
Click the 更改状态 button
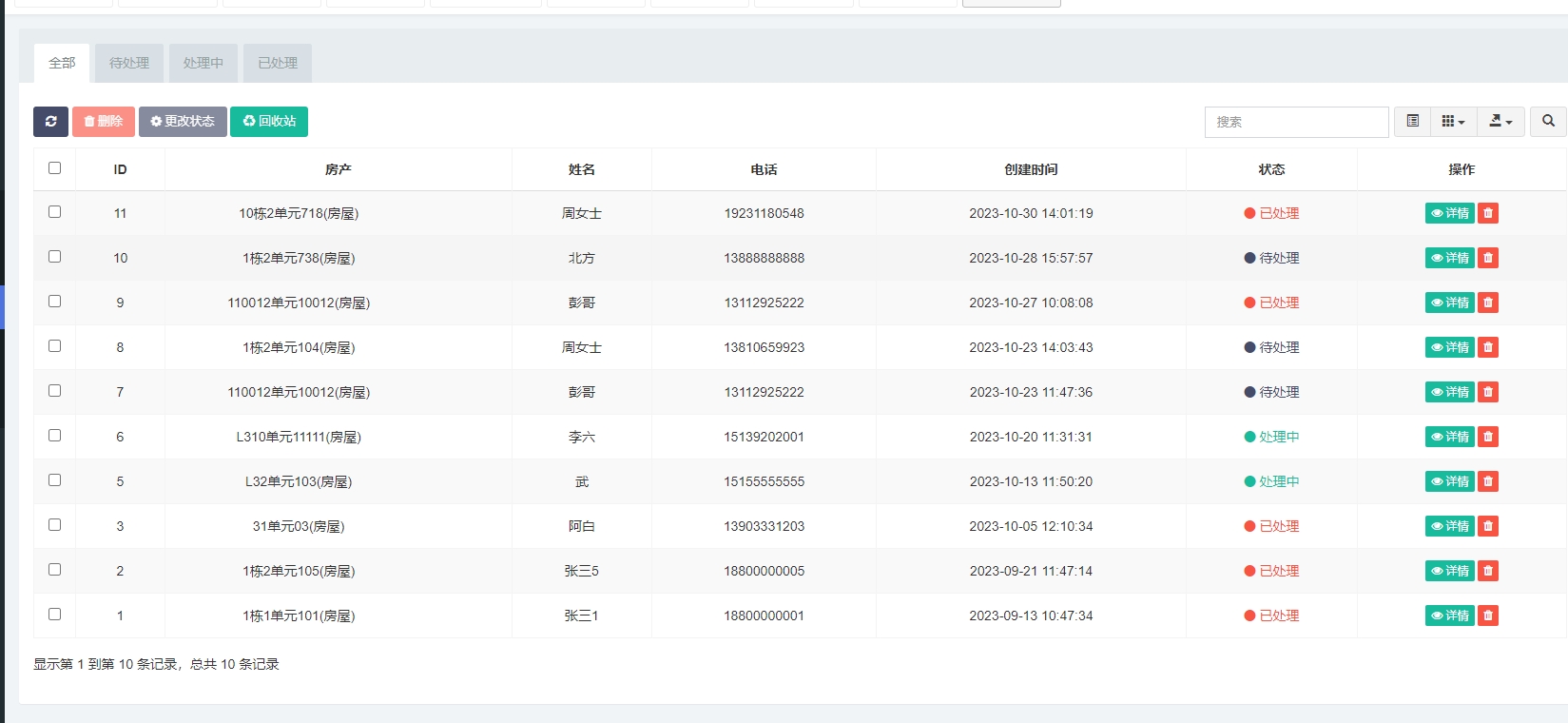[183, 122]
